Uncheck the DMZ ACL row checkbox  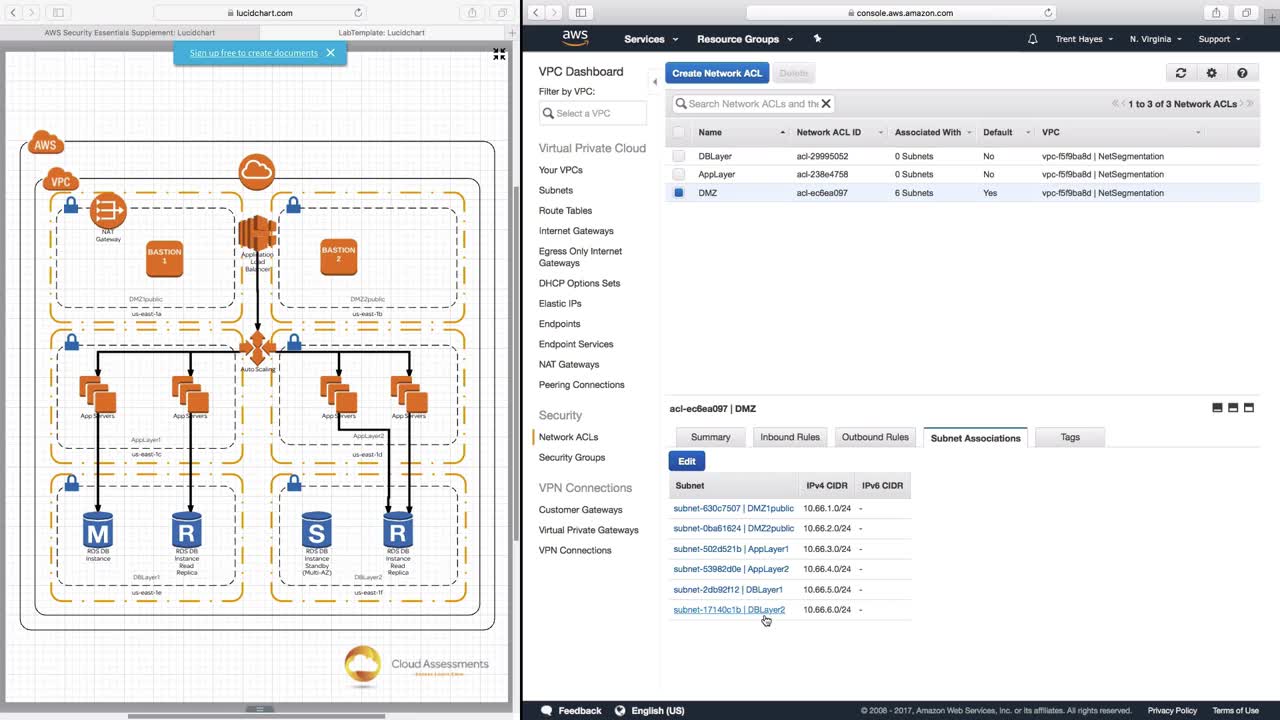[x=679, y=193]
